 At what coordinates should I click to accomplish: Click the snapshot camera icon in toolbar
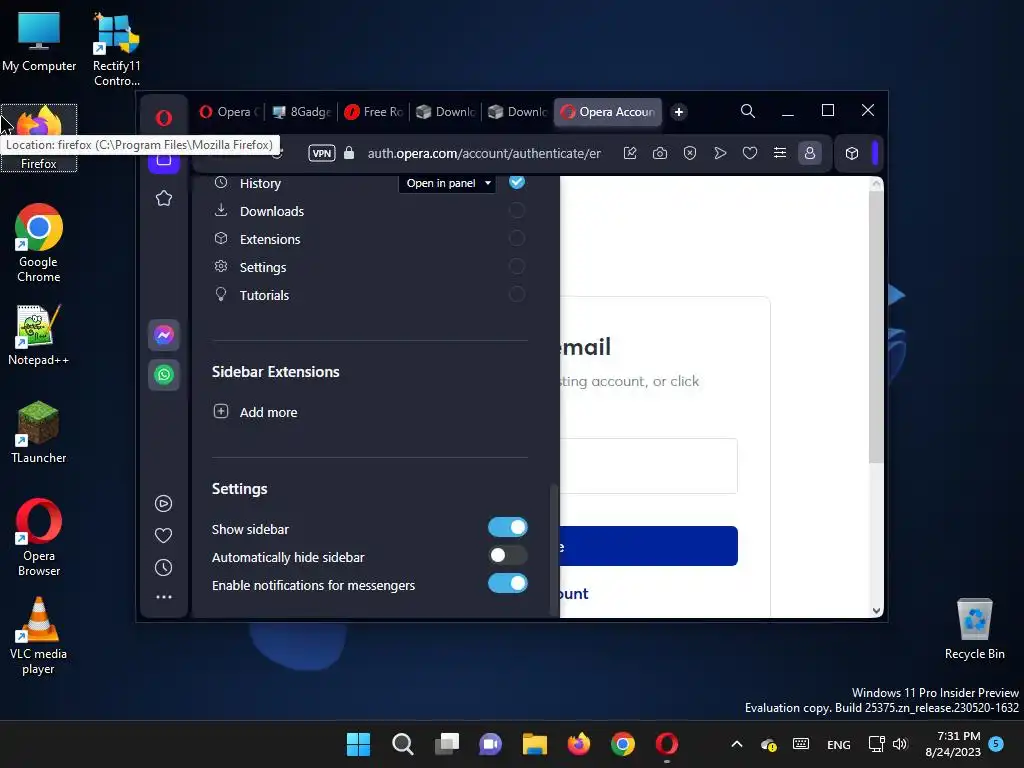[x=660, y=153]
